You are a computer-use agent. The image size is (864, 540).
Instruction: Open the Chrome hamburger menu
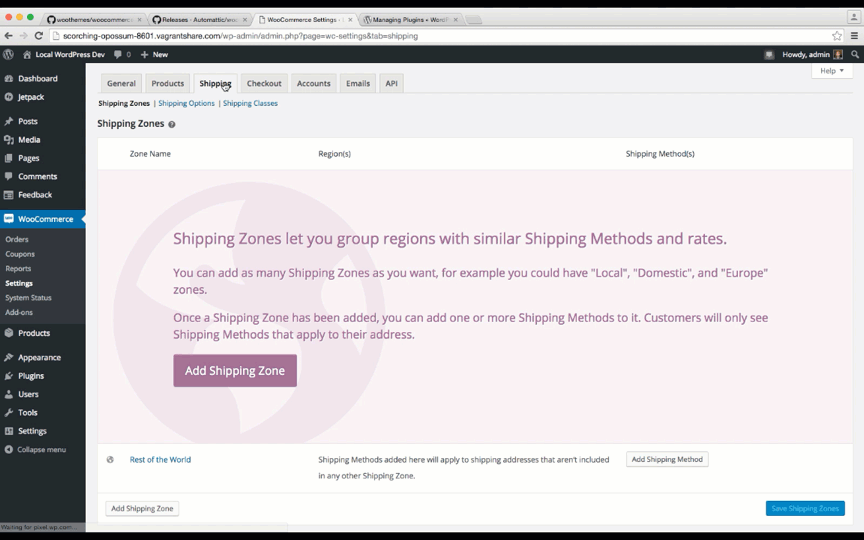[x=854, y=36]
